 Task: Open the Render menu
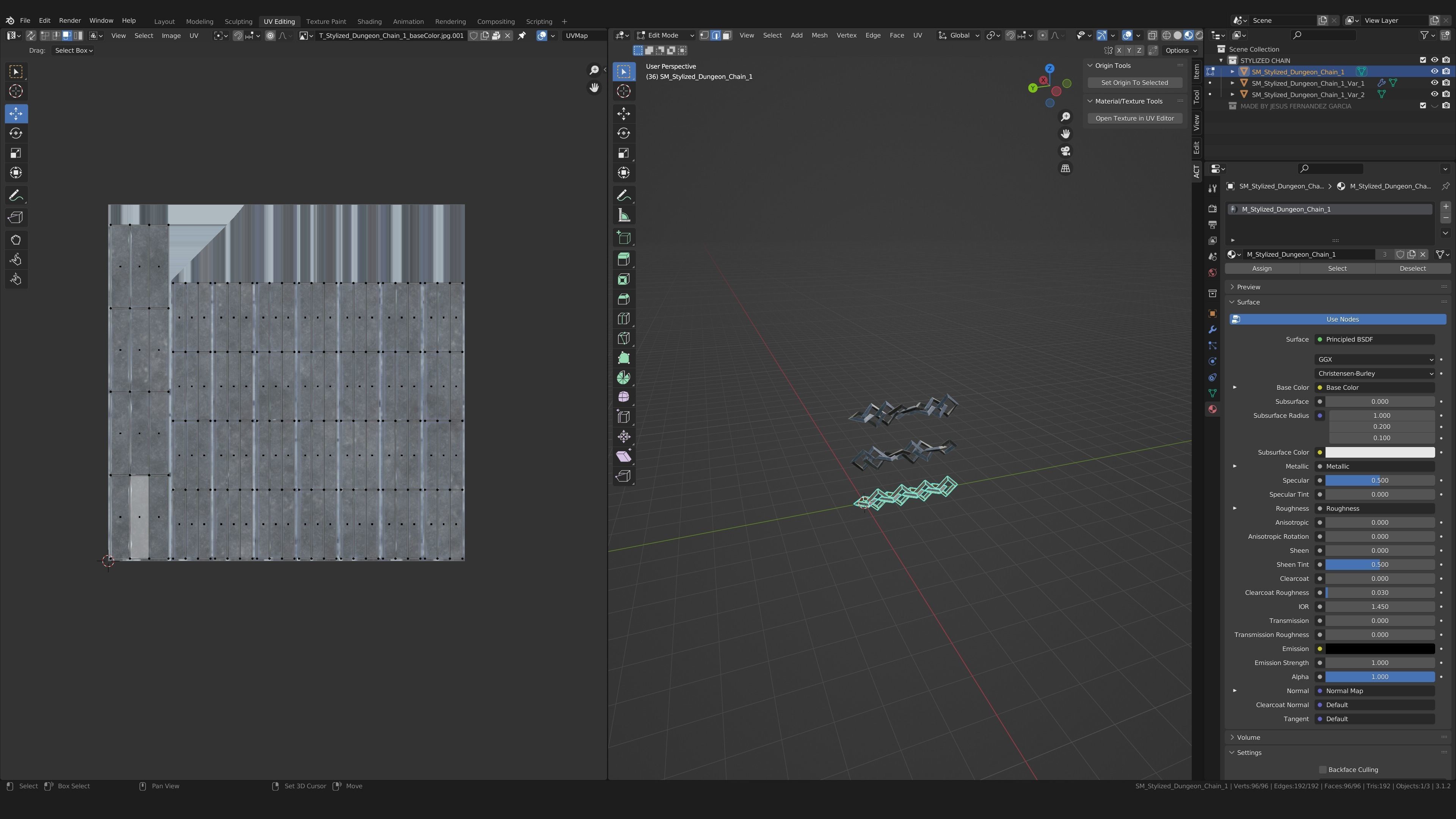click(69, 20)
